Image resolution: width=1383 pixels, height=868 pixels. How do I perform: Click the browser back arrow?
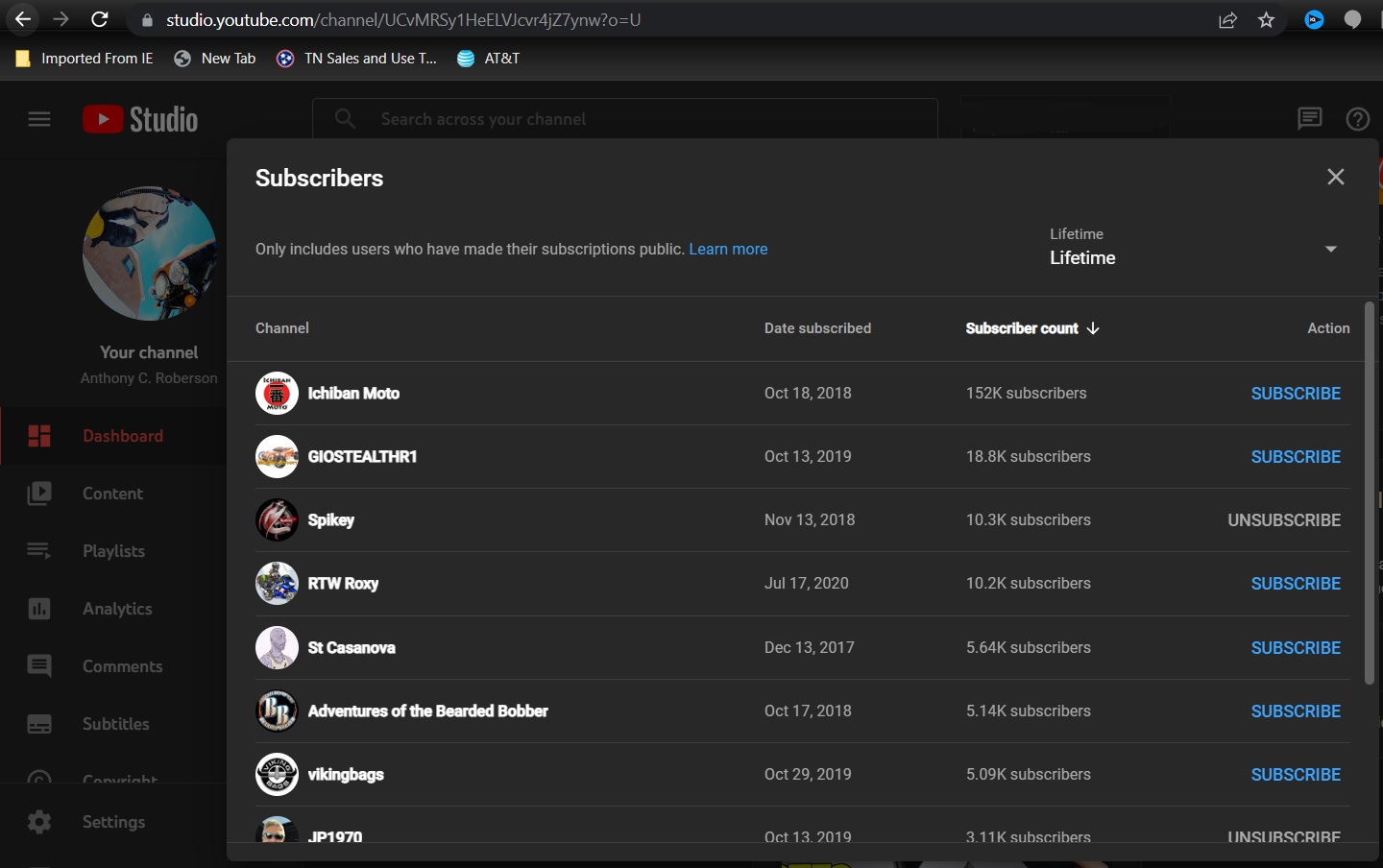[x=23, y=19]
